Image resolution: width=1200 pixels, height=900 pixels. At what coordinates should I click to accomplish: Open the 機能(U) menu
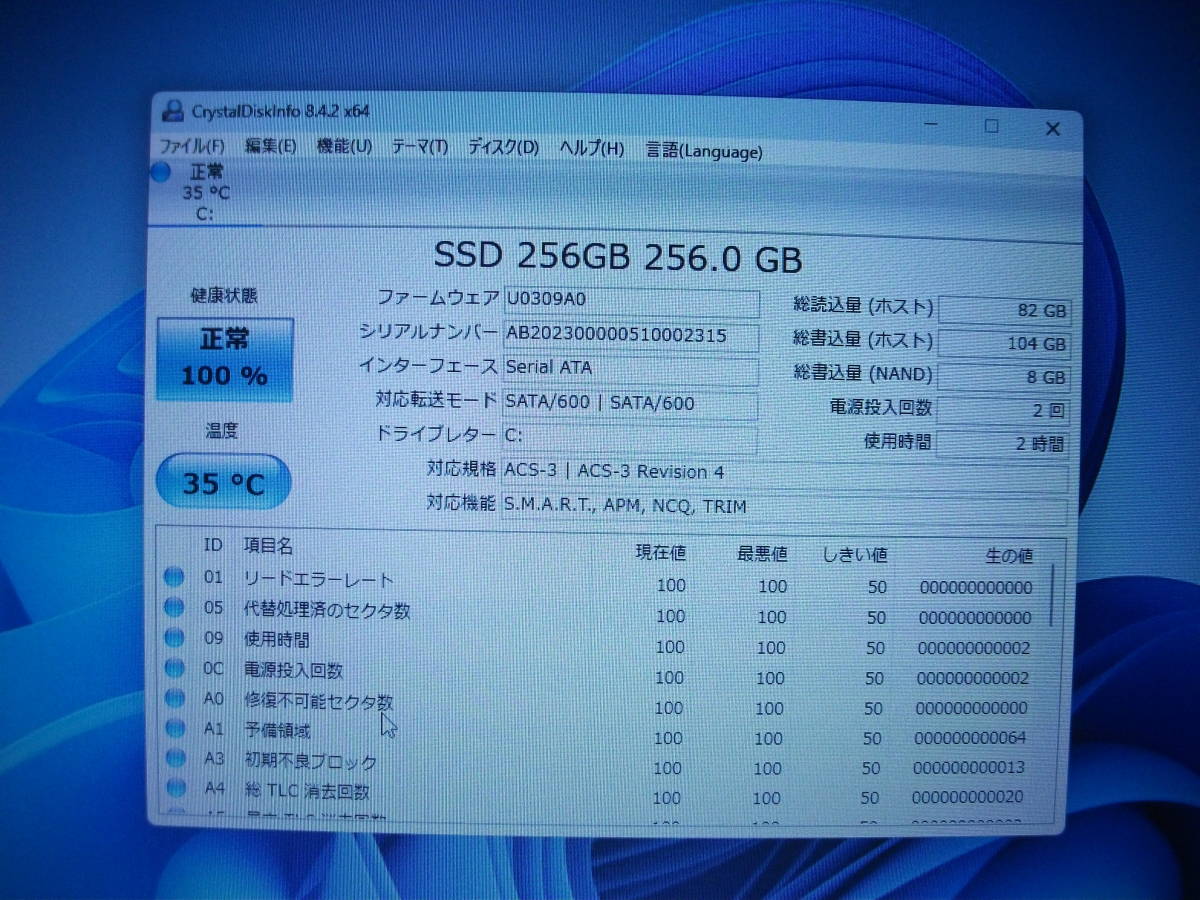(x=344, y=147)
